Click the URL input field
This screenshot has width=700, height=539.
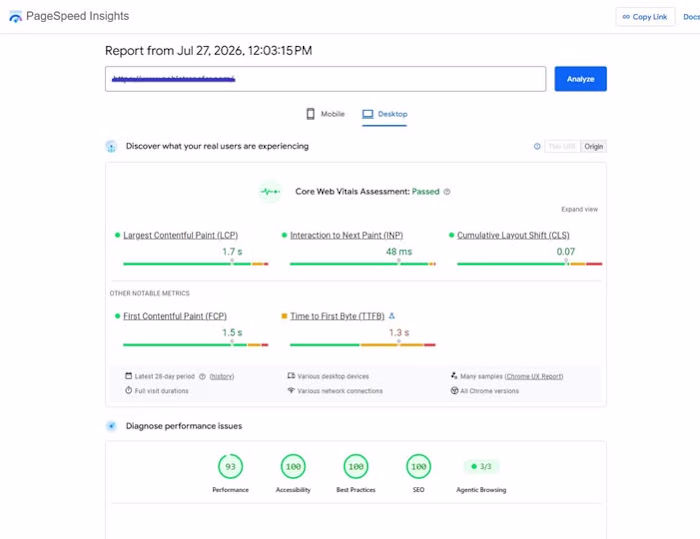pos(325,79)
